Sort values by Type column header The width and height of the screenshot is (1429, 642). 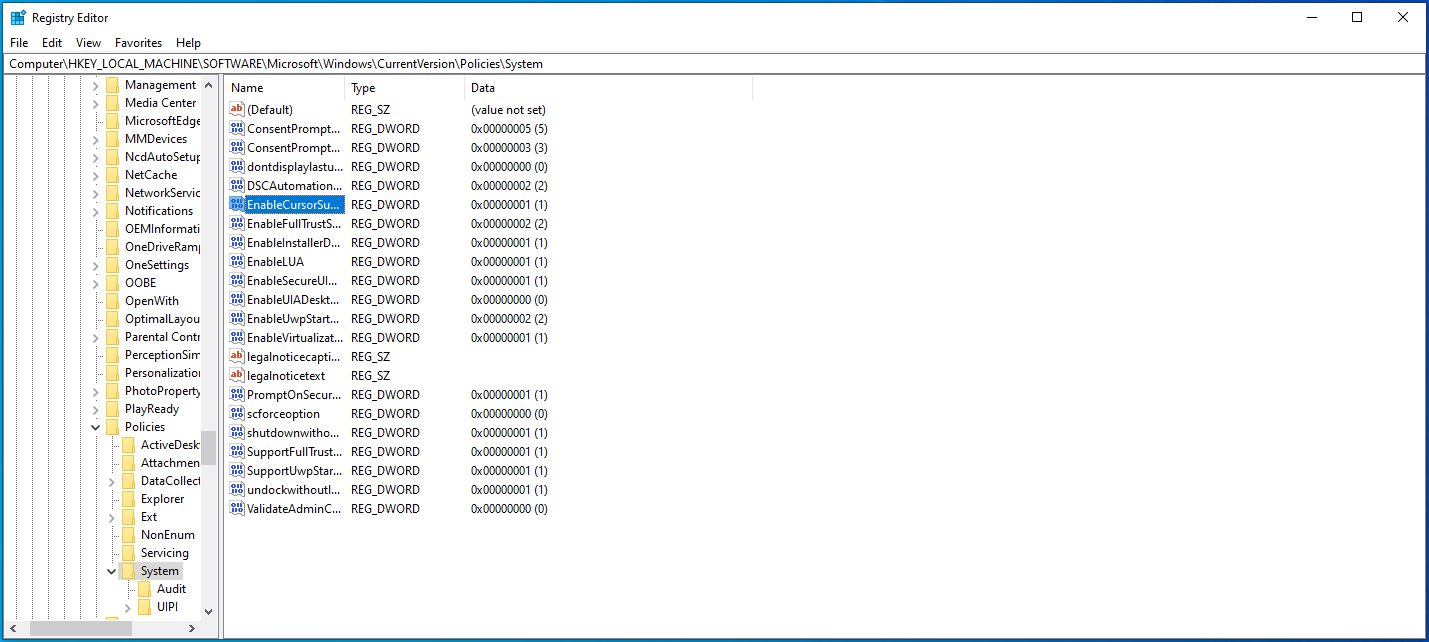(x=405, y=88)
